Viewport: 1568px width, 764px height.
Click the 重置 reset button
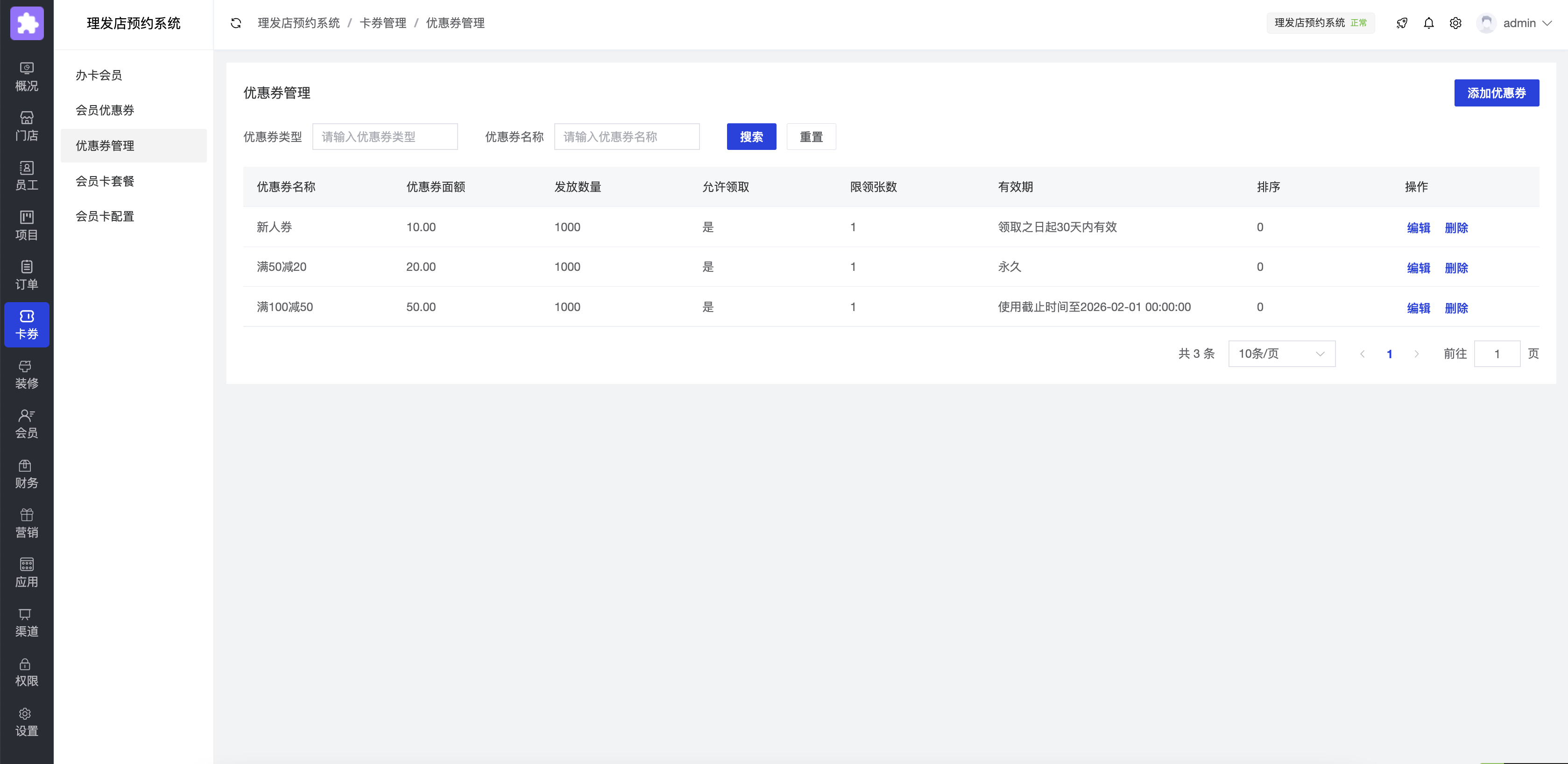click(811, 136)
